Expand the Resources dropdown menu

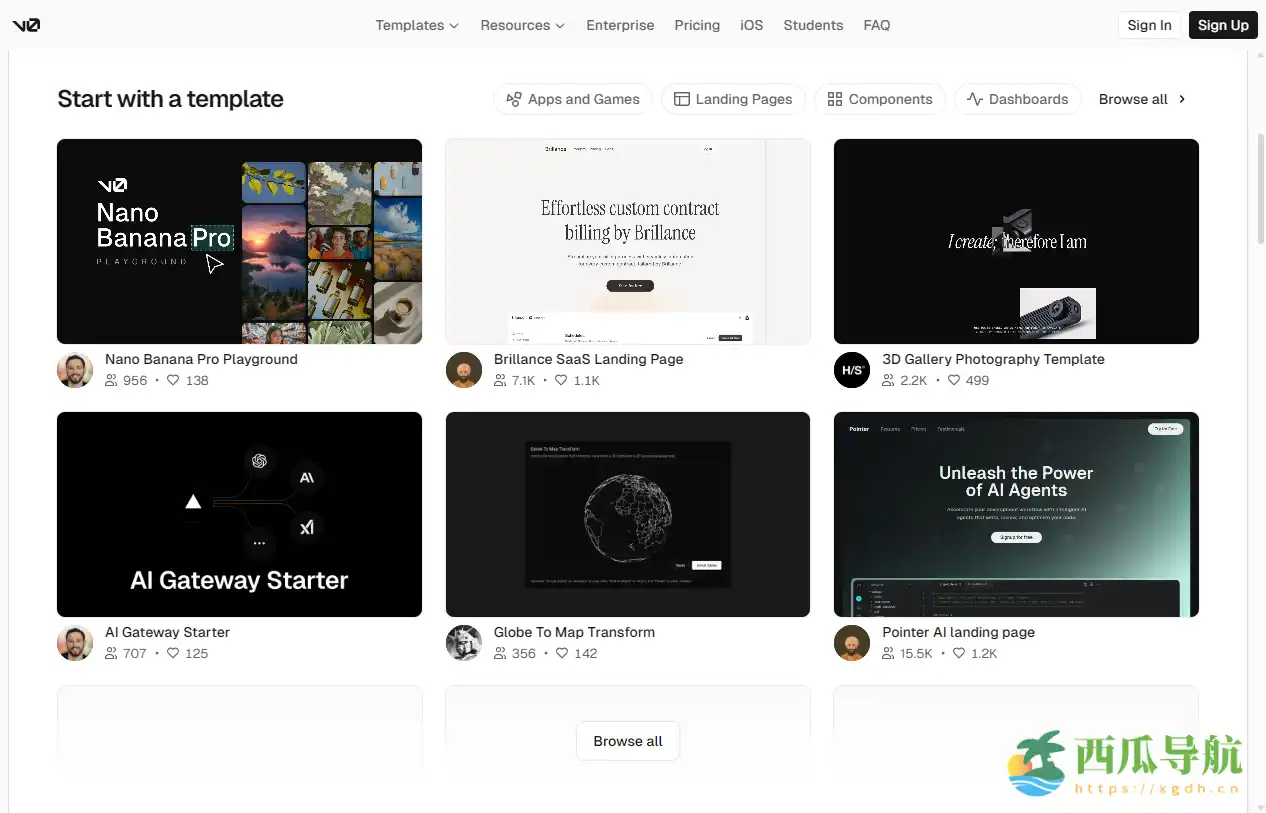(x=522, y=25)
